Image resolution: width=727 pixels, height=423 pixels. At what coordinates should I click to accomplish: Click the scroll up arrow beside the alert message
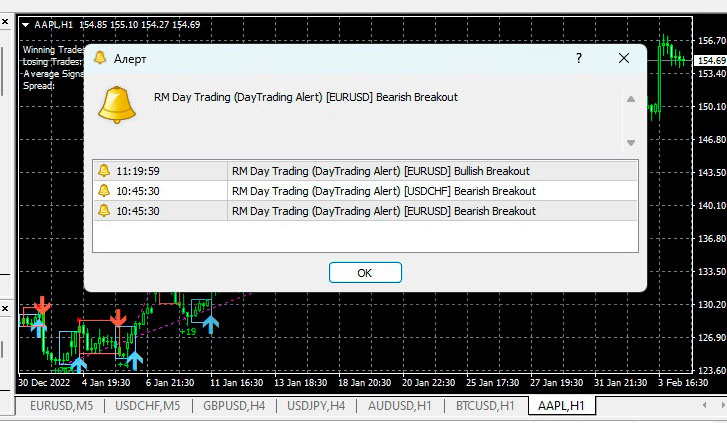coord(629,99)
